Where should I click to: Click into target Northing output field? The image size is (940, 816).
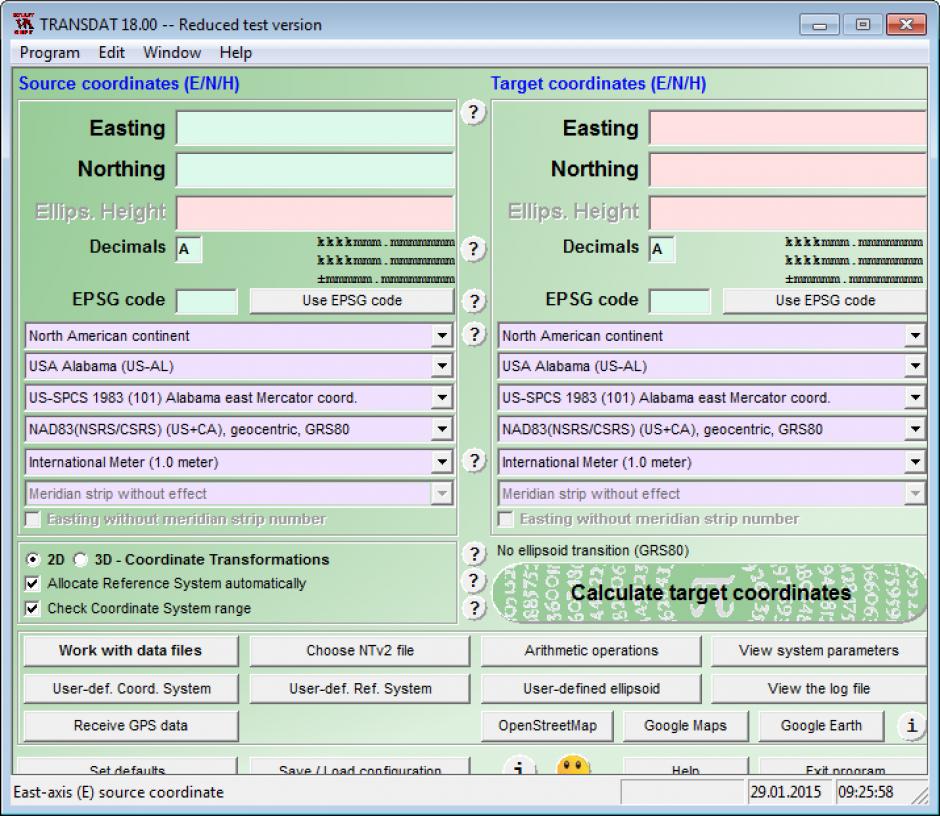coord(788,170)
